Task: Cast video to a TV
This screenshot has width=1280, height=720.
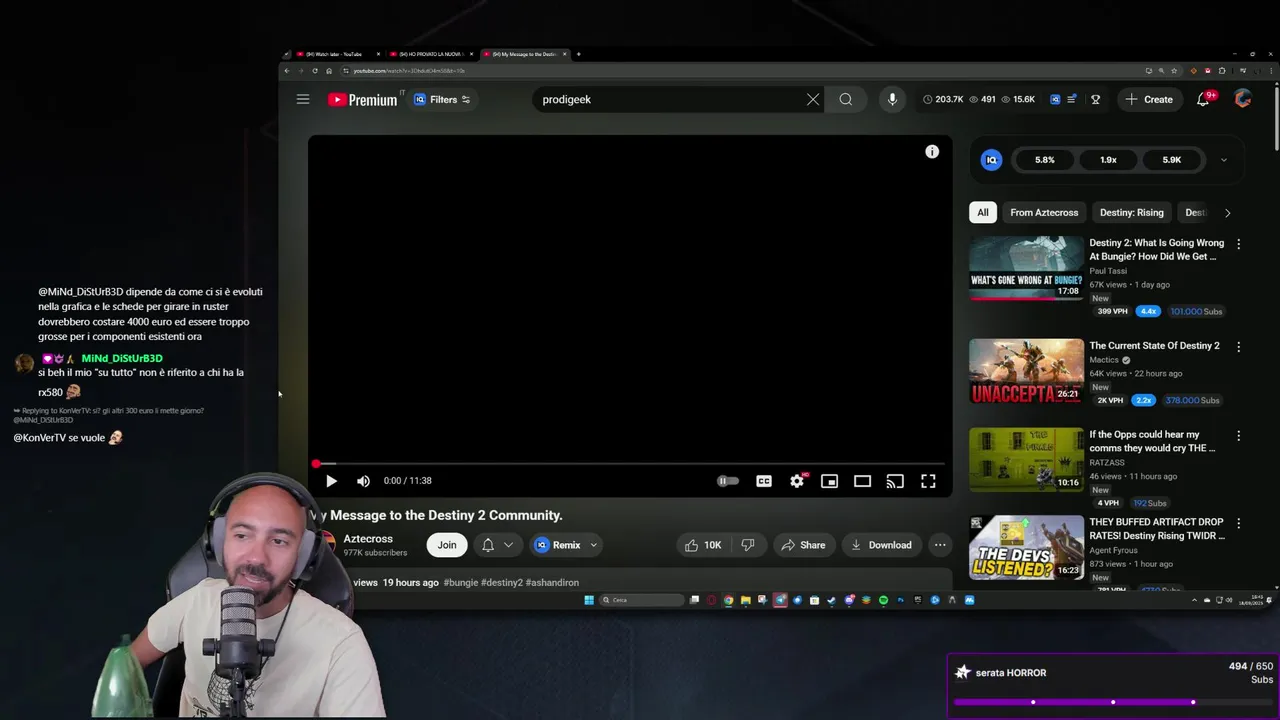Action: click(895, 481)
